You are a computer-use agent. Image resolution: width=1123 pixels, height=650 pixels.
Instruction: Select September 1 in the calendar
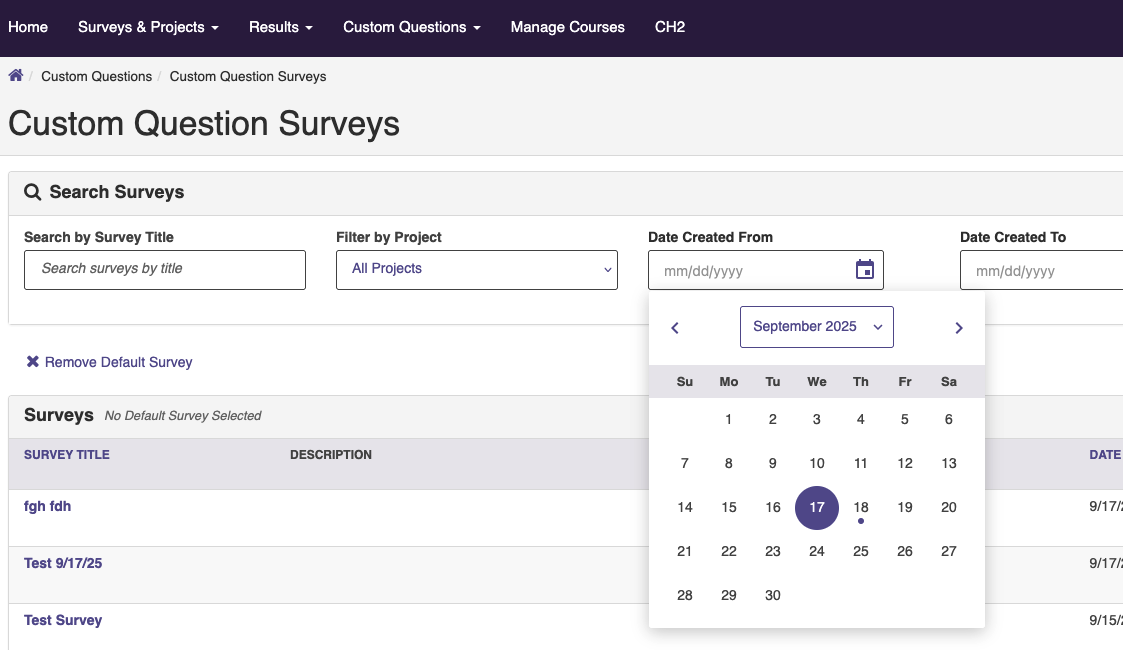point(728,419)
